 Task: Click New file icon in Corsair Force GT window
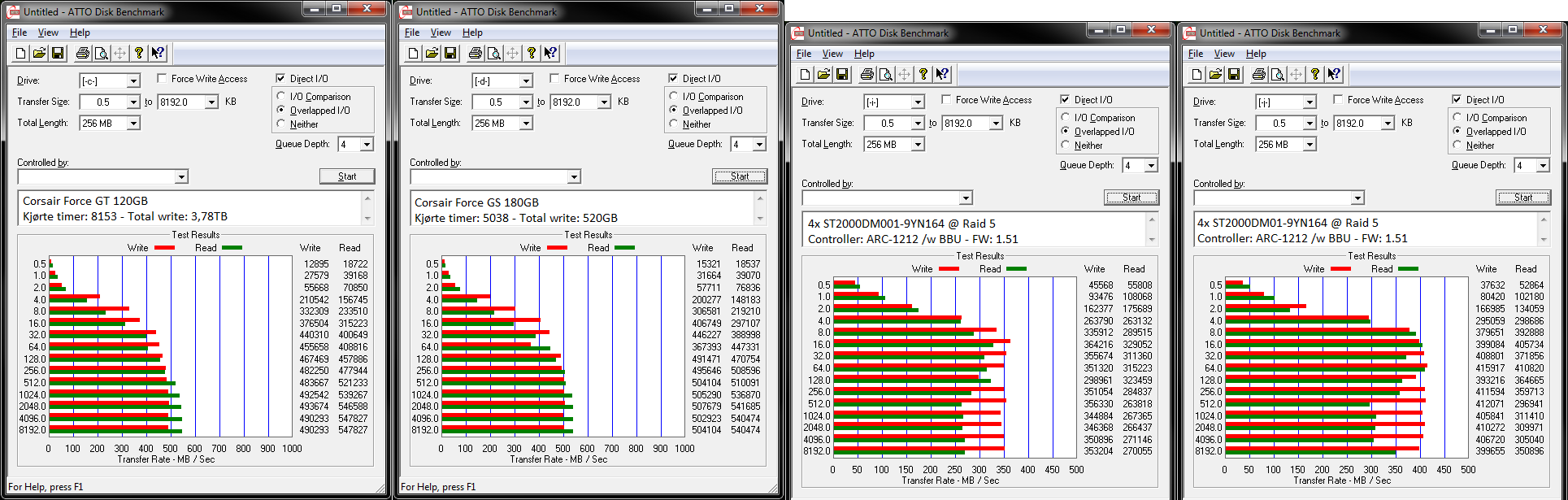21,54
